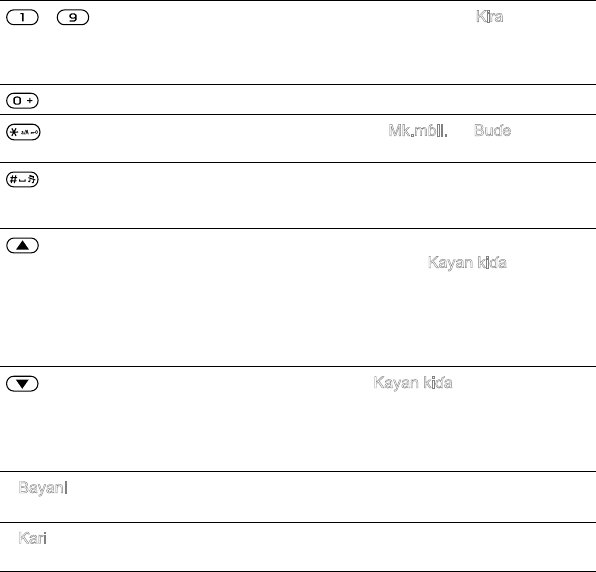The image size is (596, 572).
Task: Open the Kari entry
Action: [32, 538]
